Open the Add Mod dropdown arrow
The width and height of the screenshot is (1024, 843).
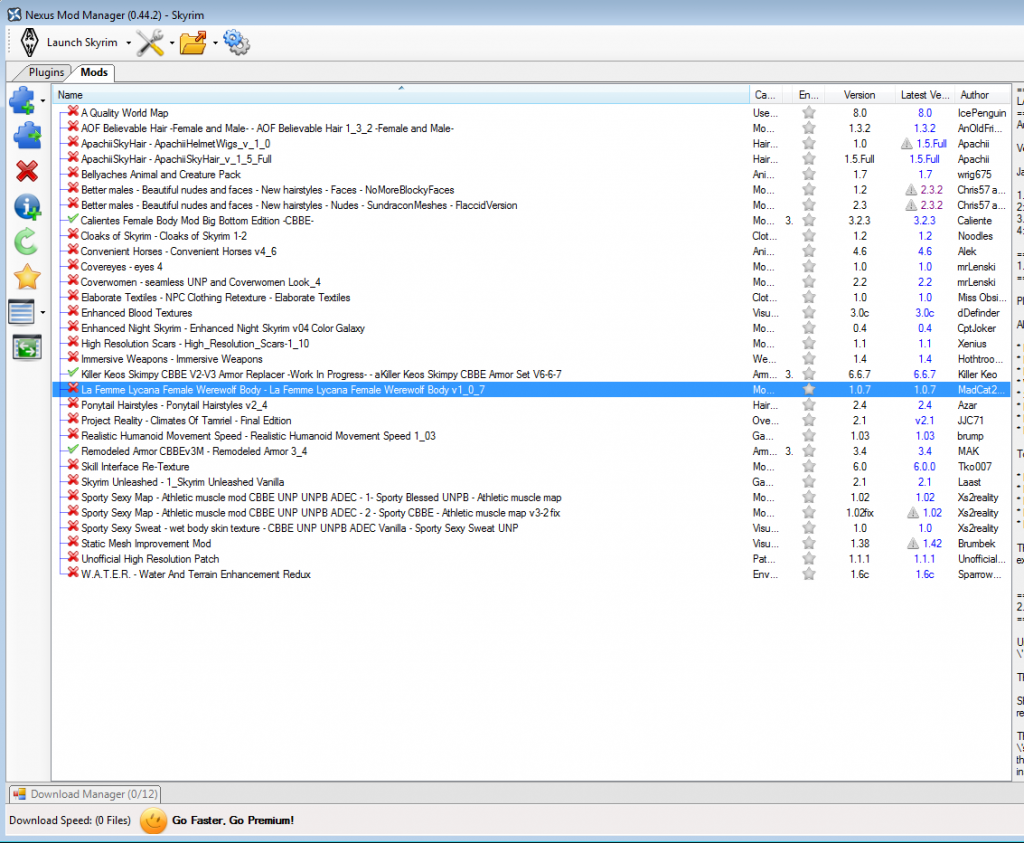coord(43,101)
